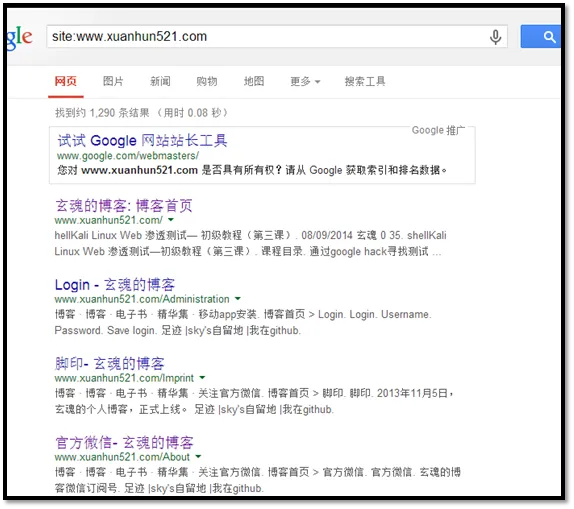Open the 官方微信- 玄魂的博客 result

tap(124, 442)
